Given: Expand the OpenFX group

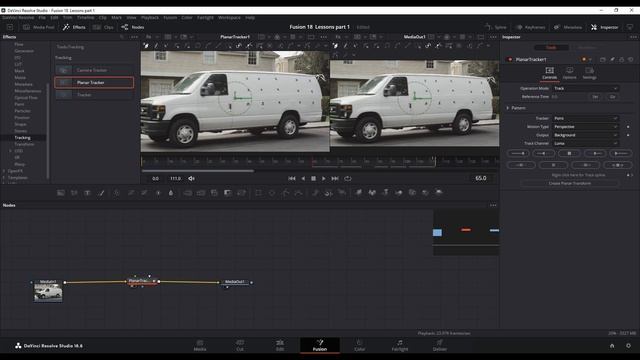Looking at the screenshot, I should pyautogui.click(x=4, y=171).
